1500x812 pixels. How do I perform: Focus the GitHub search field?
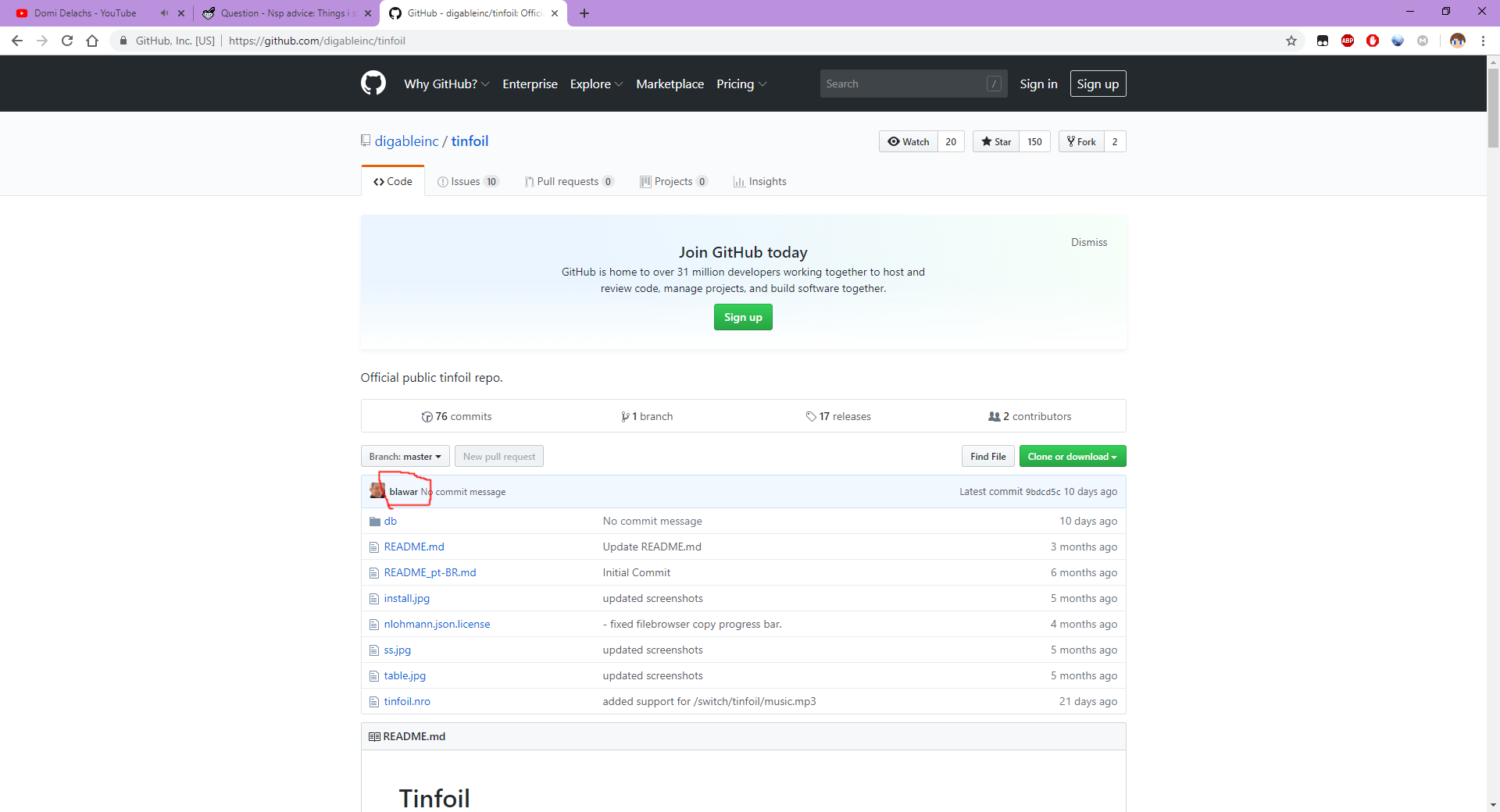click(913, 84)
